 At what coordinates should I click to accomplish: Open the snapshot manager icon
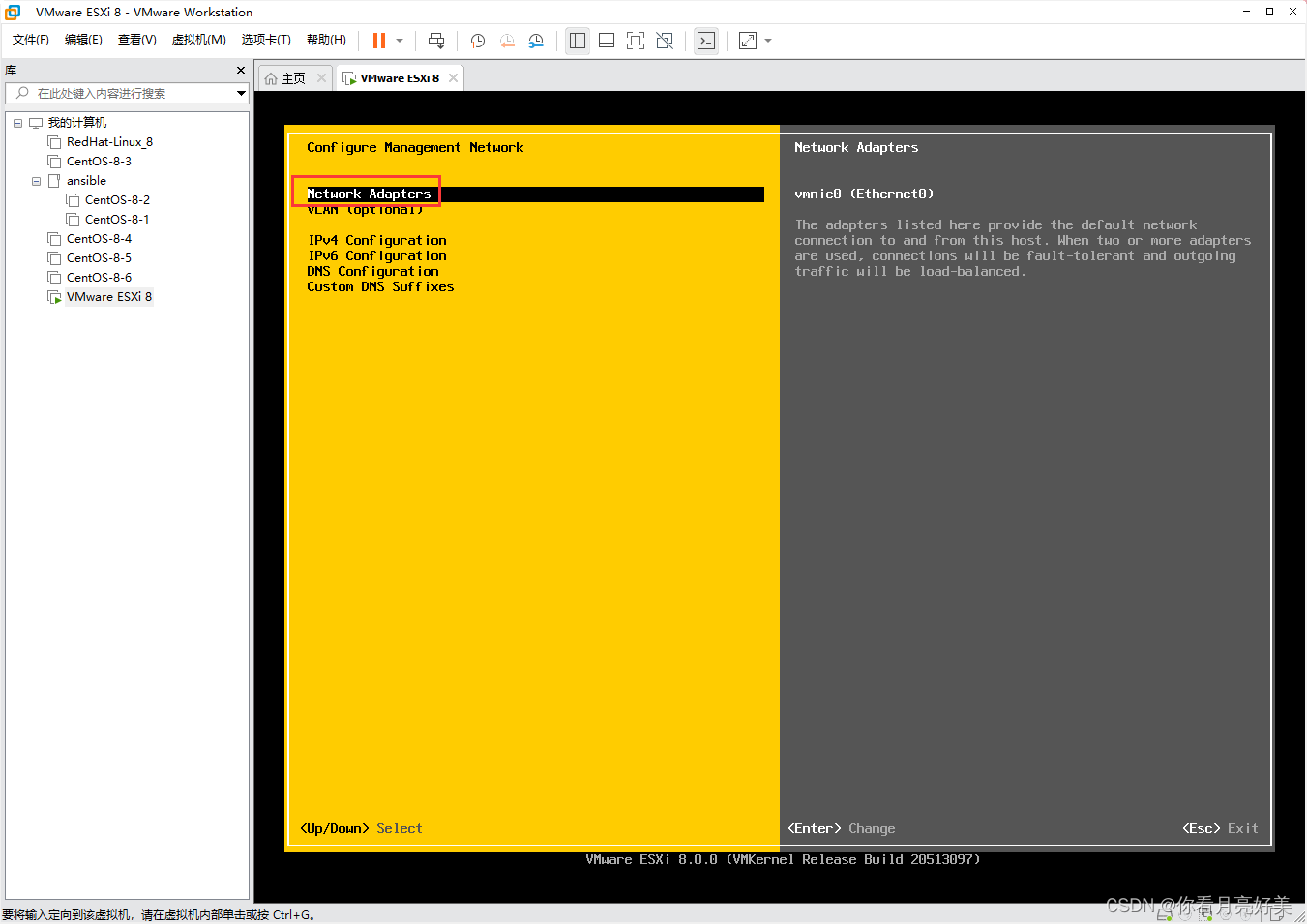pos(536,41)
